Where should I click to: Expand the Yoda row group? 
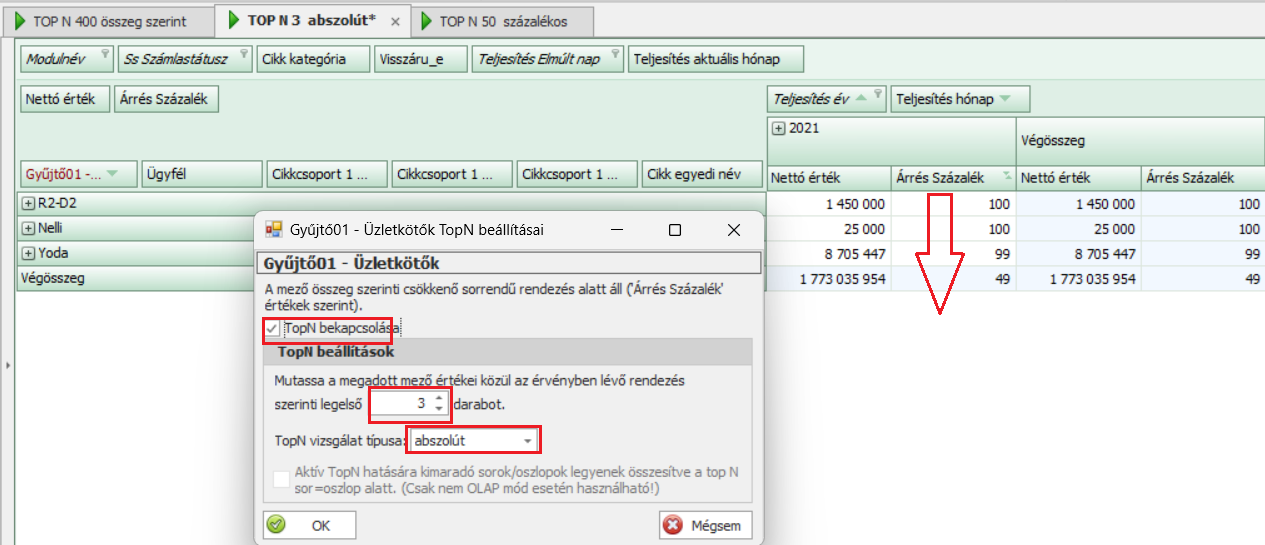coord(28,254)
